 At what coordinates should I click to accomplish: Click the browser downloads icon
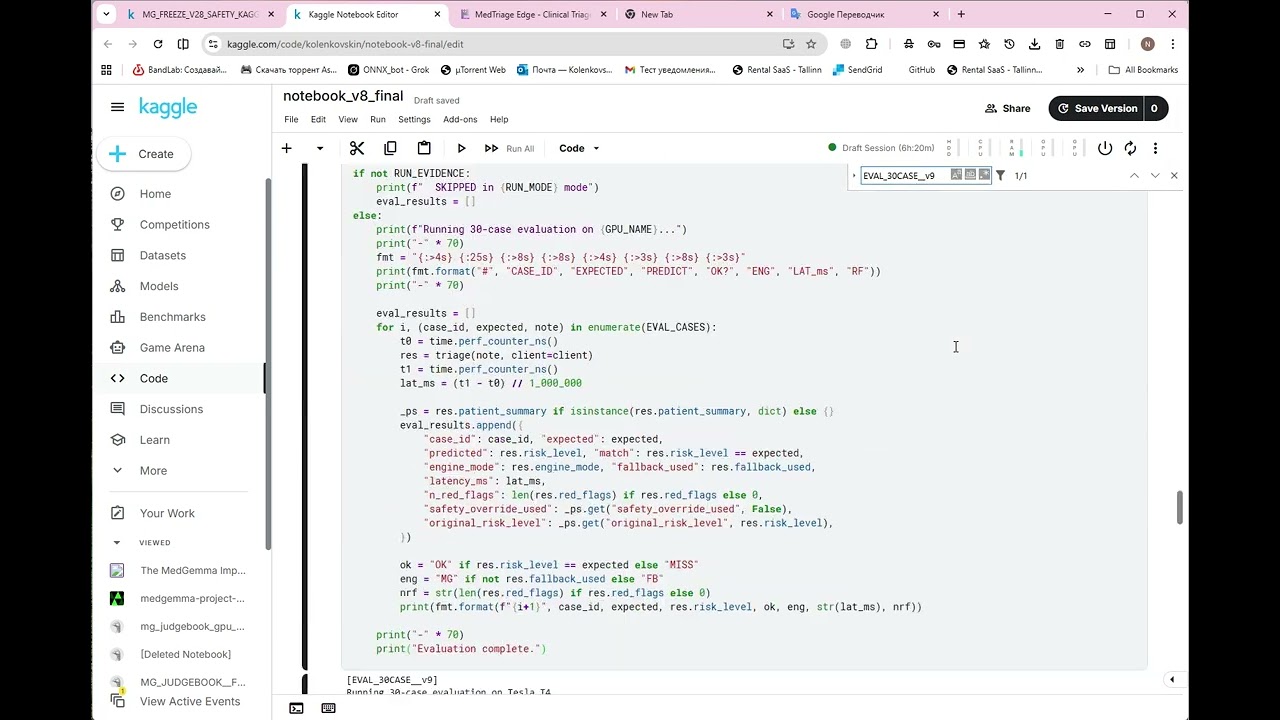1034,44
